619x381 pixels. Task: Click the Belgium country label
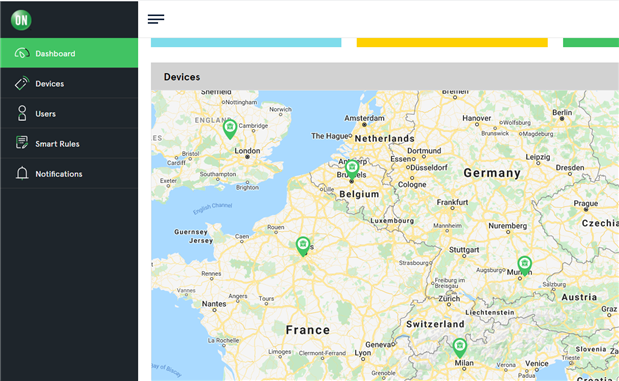[359, 194]
